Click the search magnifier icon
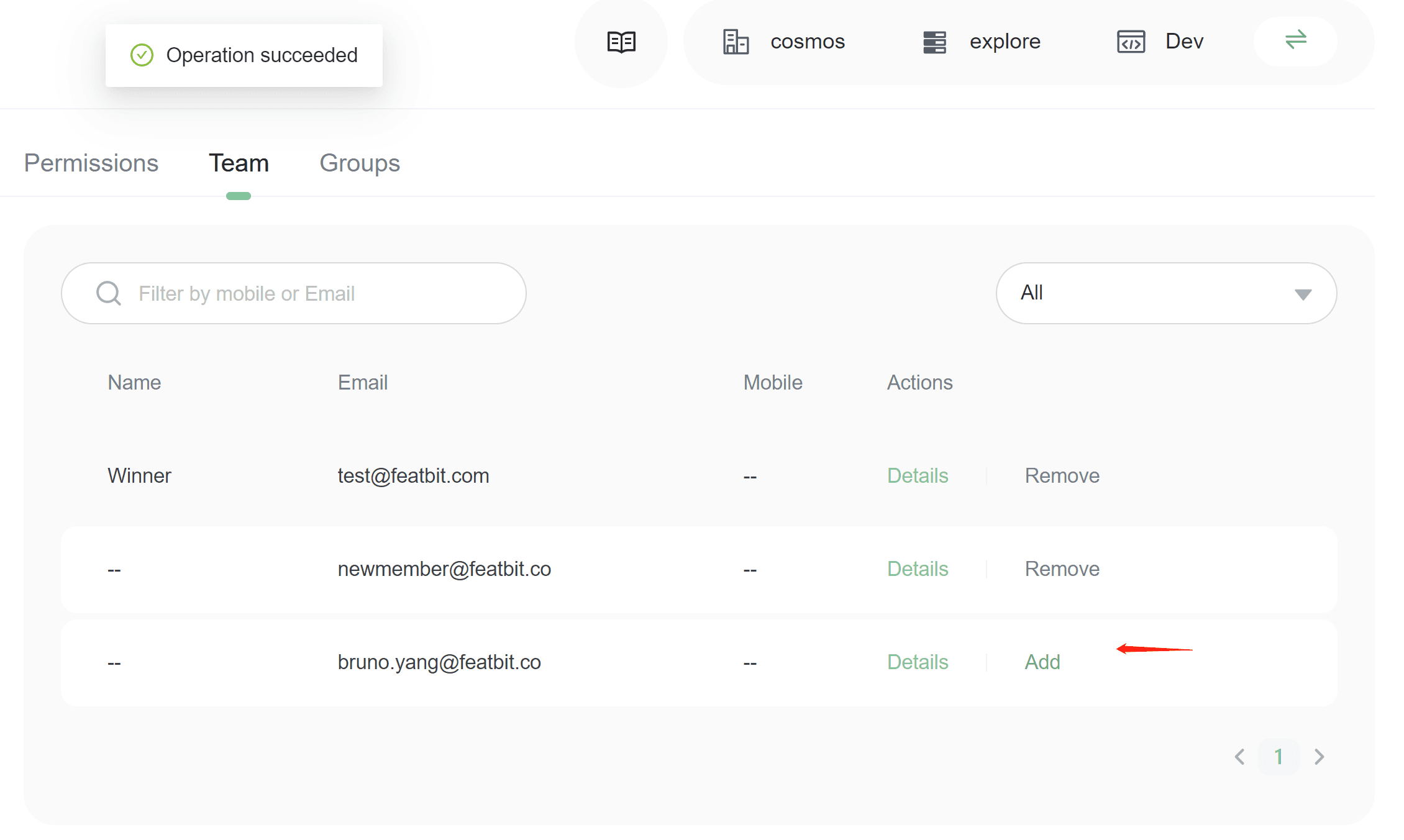The width and height of the screenshot is (1404, 840). click(x=109, y=293)
